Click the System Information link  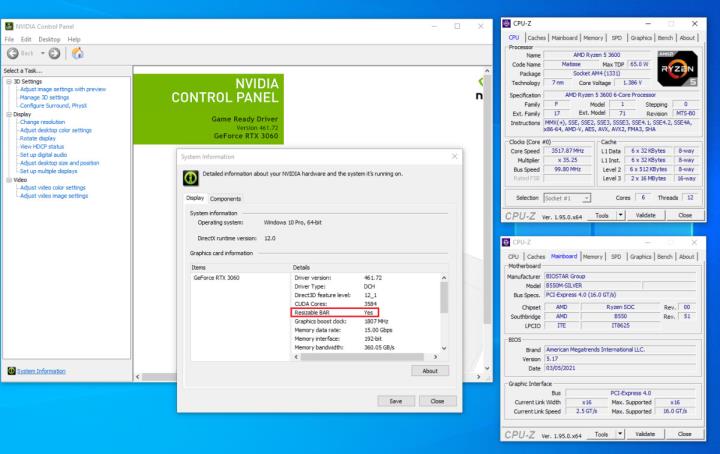pos(41,371)
